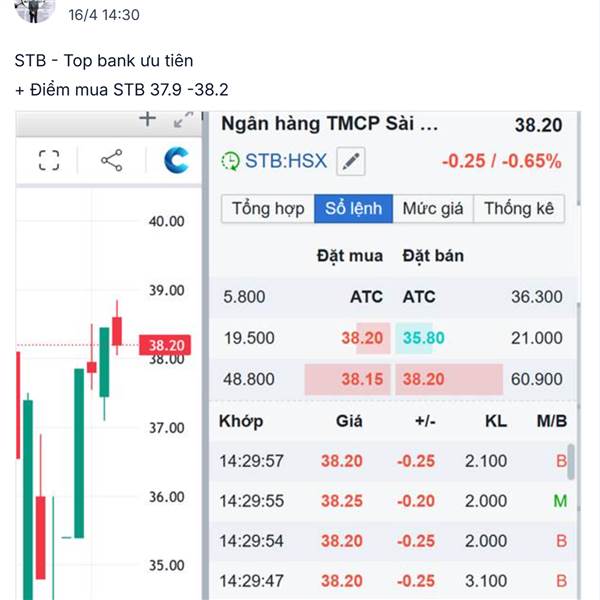
Task: Click the share icon above the chart
Action: pyautogui.click(x=112, y=160)
